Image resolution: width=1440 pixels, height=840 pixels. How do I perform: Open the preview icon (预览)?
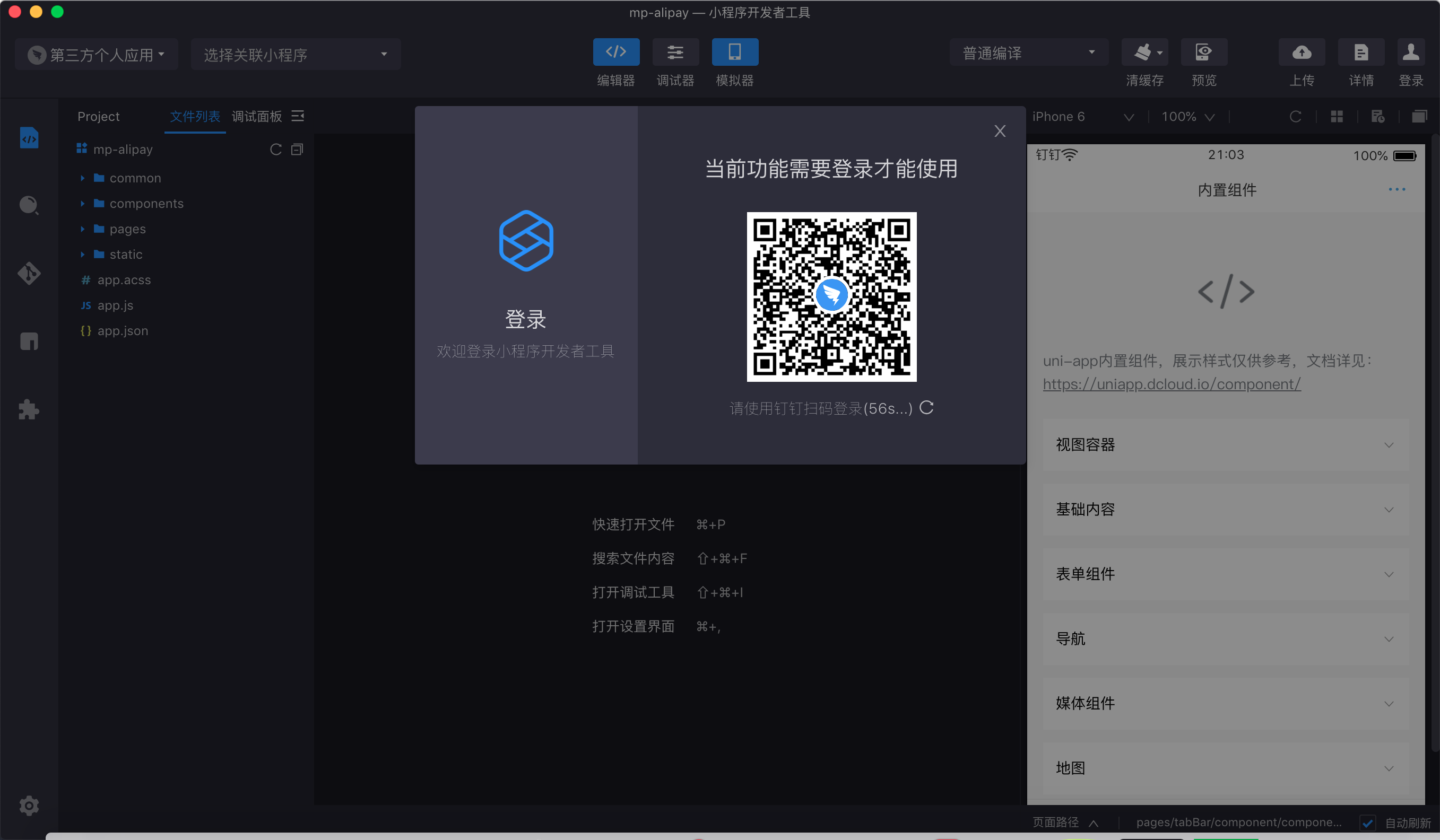(1203, 52)
